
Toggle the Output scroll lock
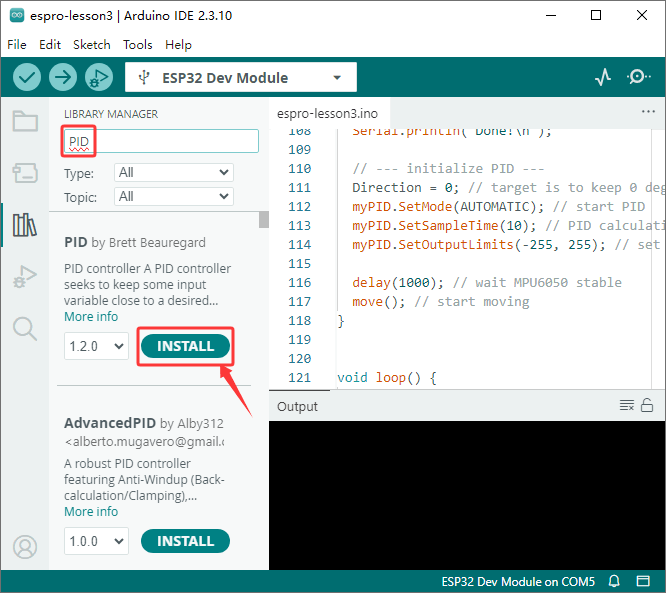[x=646, y=405]
